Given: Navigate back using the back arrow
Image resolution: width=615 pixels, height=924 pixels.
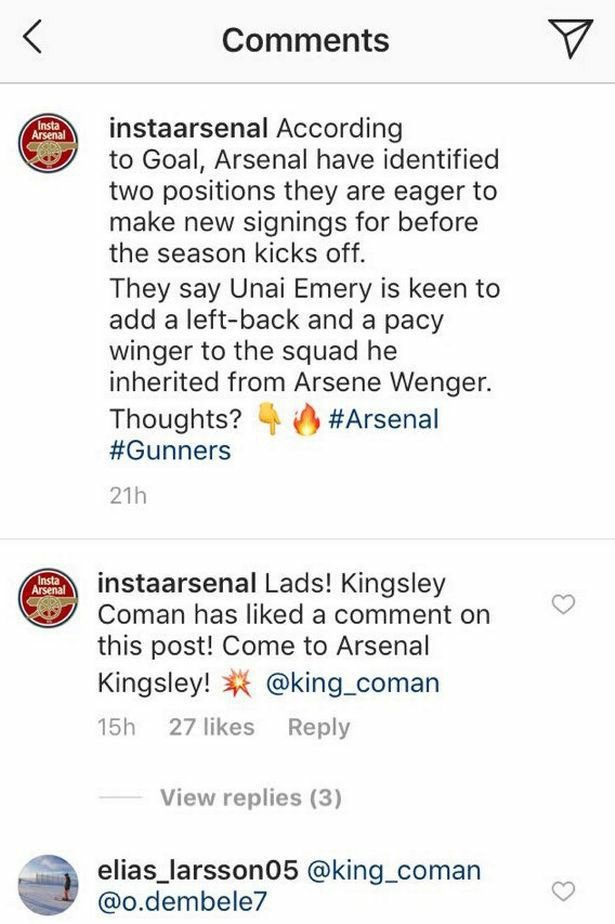Looking at the screenshot, I should [33, 38].
